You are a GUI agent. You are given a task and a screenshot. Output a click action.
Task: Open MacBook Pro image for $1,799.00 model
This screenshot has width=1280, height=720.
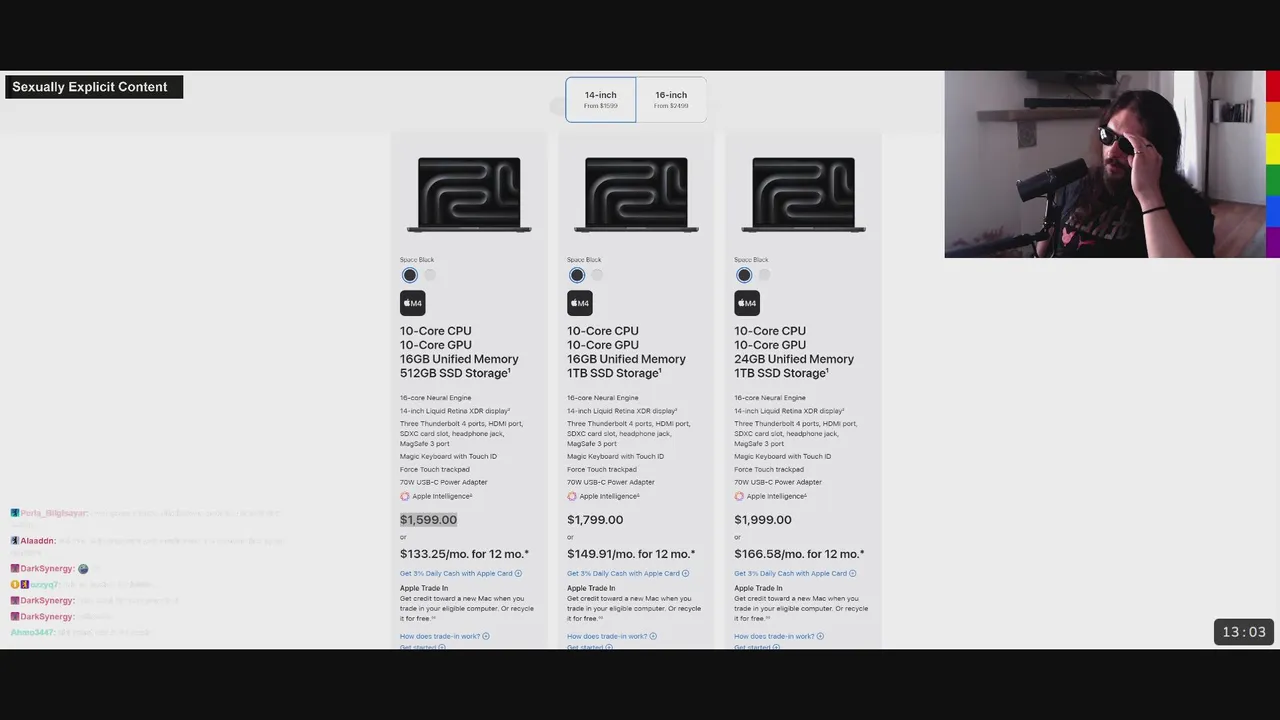pos(636,195)
